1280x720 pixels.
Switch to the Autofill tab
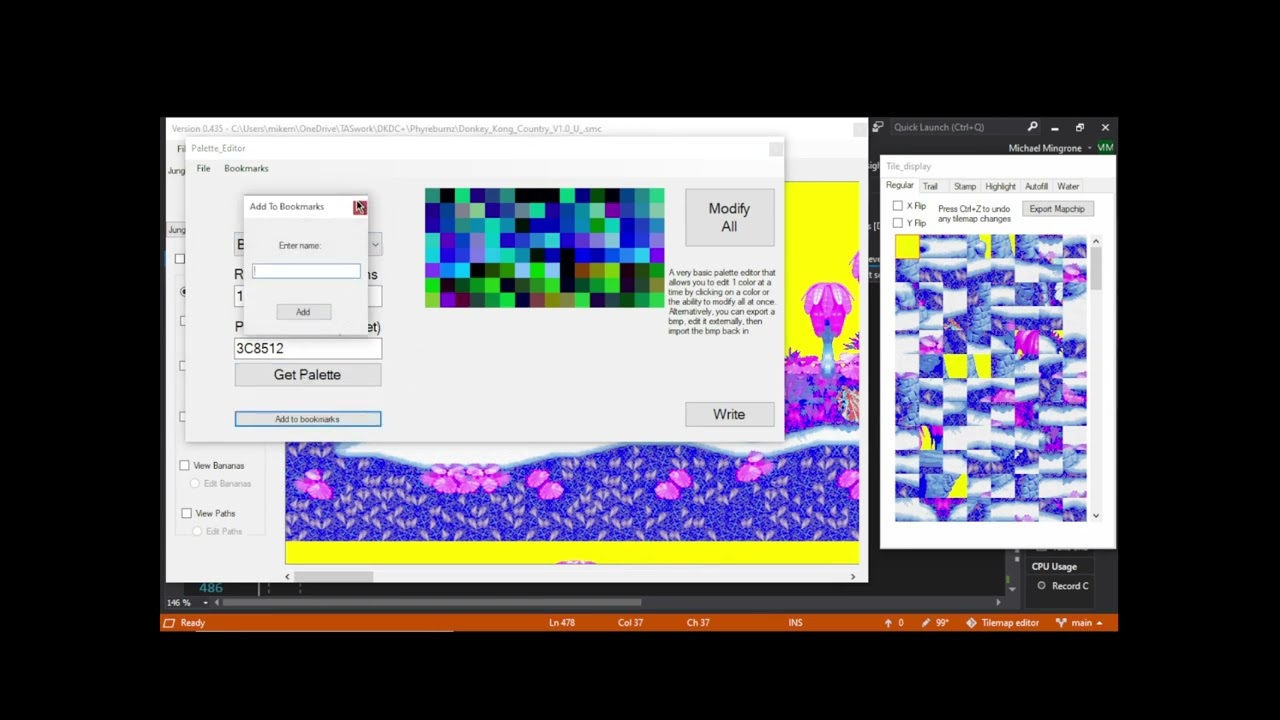1036,187
